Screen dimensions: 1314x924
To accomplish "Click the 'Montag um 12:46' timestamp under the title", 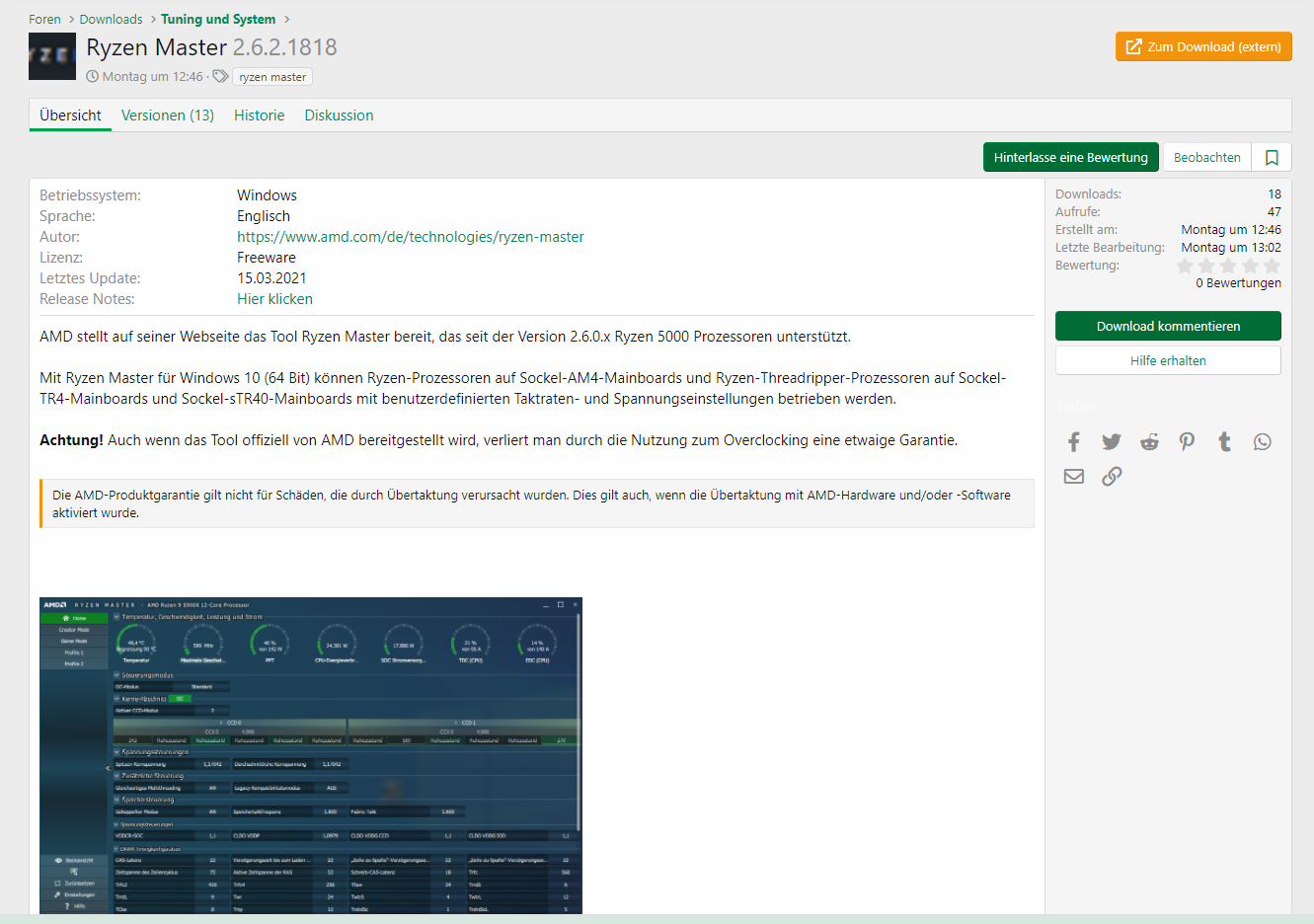I will click(152, 77).
